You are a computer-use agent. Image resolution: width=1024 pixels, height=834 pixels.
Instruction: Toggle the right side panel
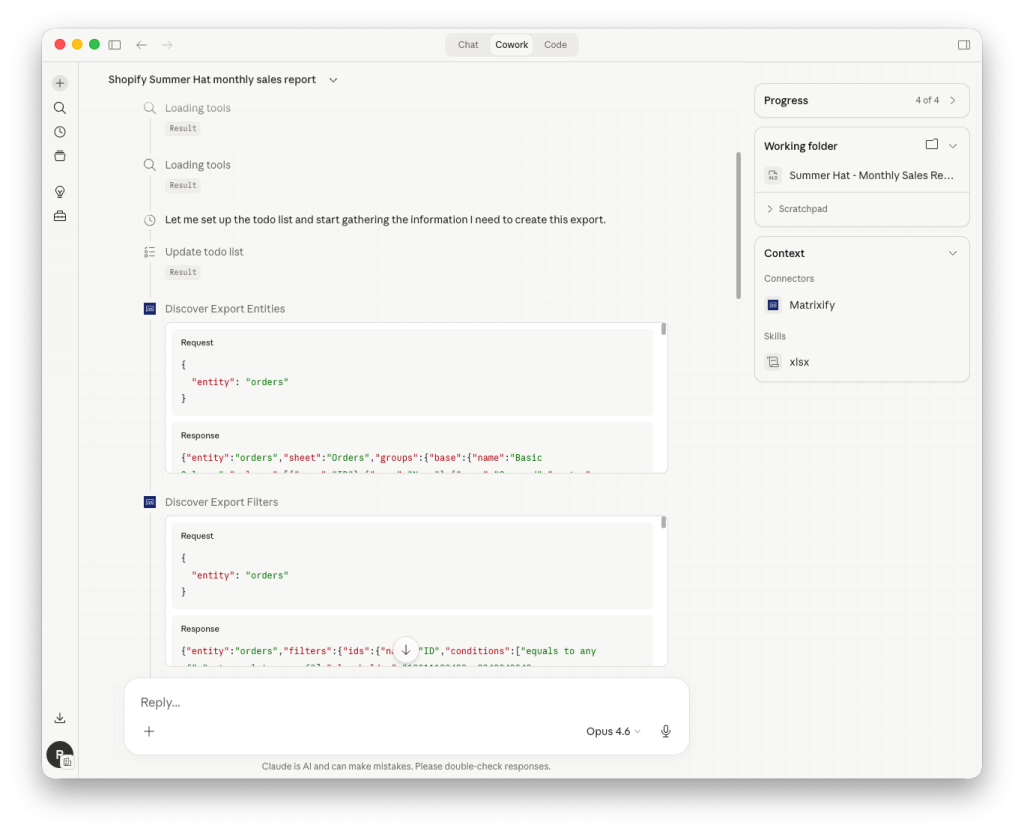(963, 44)
